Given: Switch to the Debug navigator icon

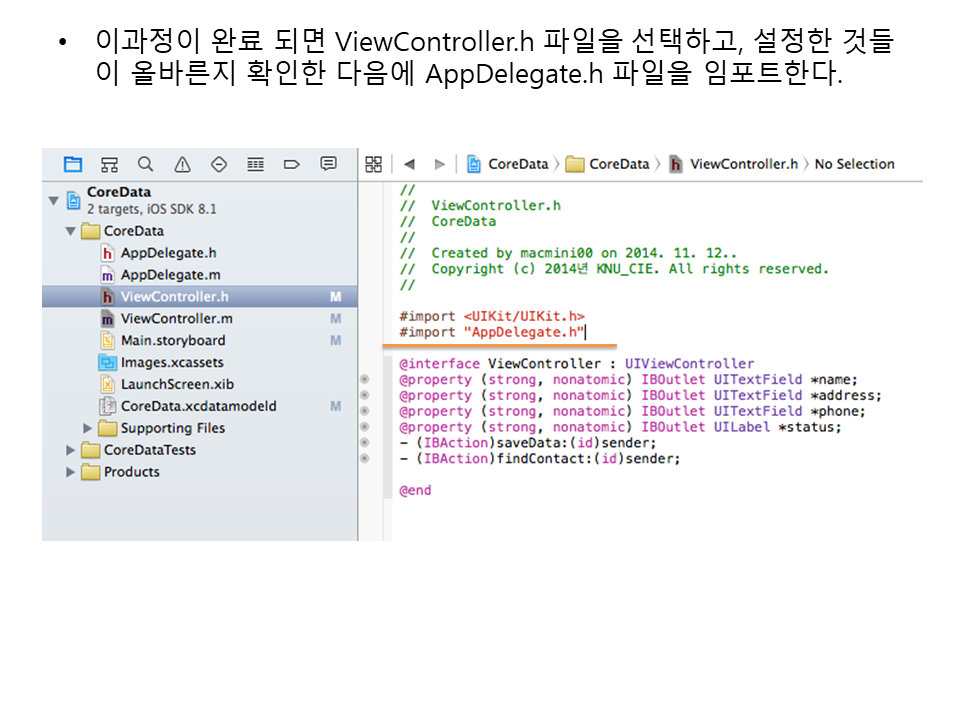Looking at the screenshot, I should (x=255, y=164).
